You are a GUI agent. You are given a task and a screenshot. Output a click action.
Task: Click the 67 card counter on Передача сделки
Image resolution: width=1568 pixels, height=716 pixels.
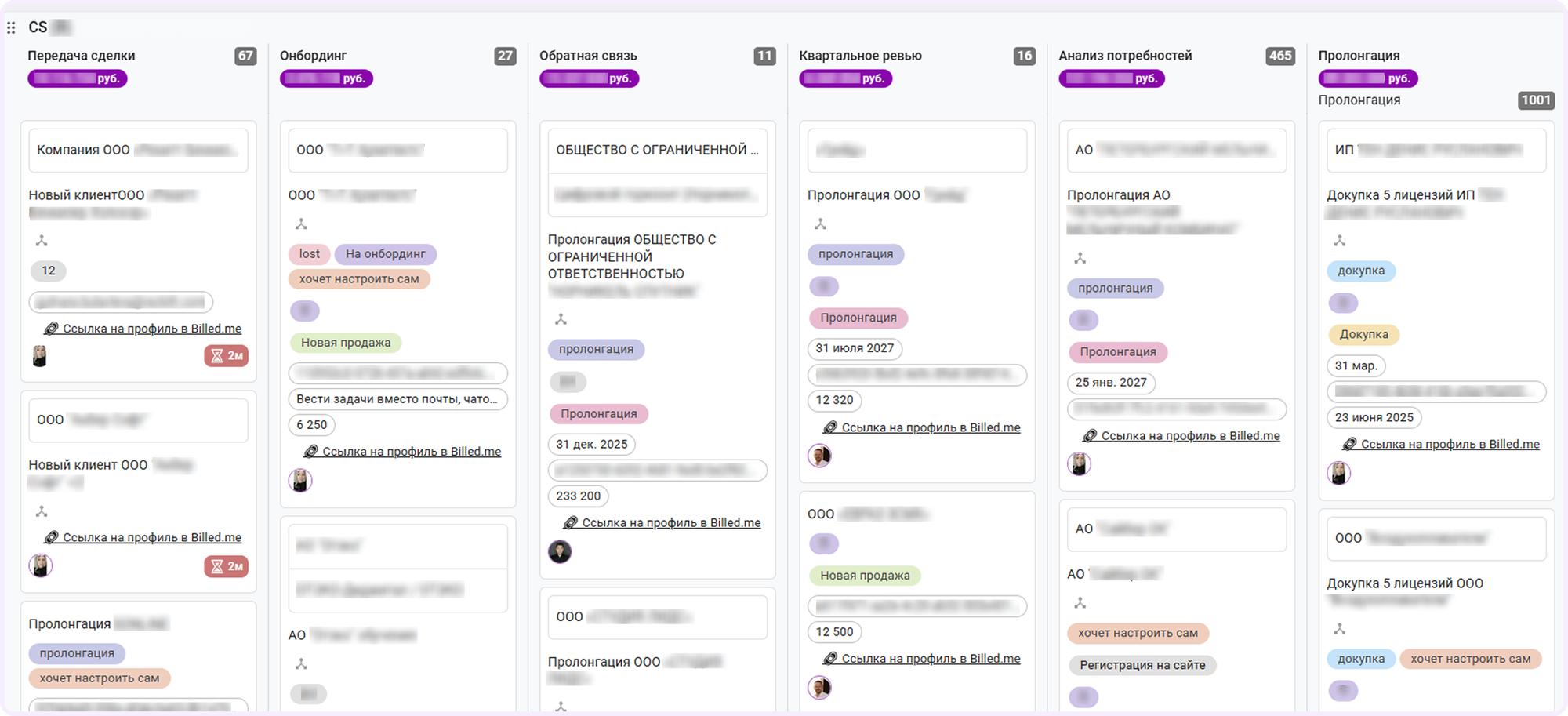point(246,56)
